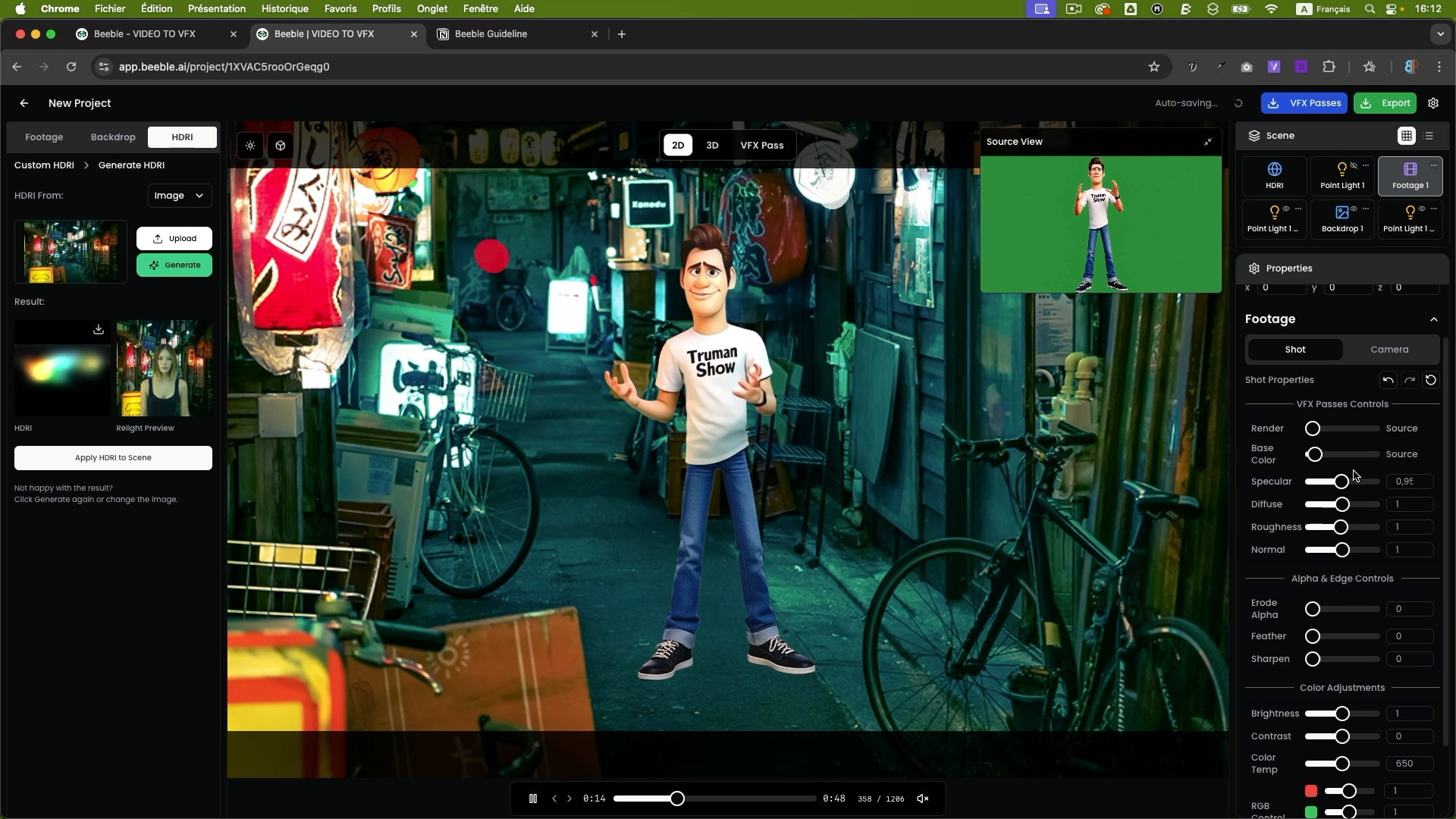
Task: Collapse the Footage properties section
Action: 1434,319
